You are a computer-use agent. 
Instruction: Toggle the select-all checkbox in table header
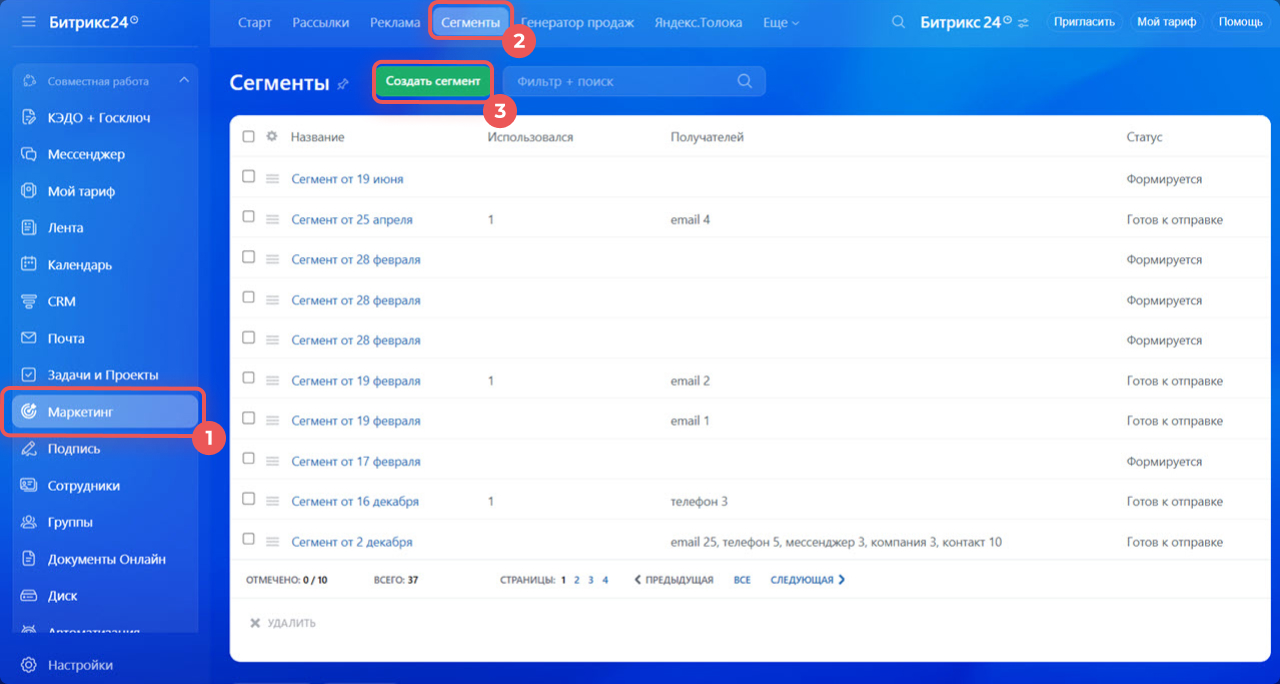[x=249, y=137]
